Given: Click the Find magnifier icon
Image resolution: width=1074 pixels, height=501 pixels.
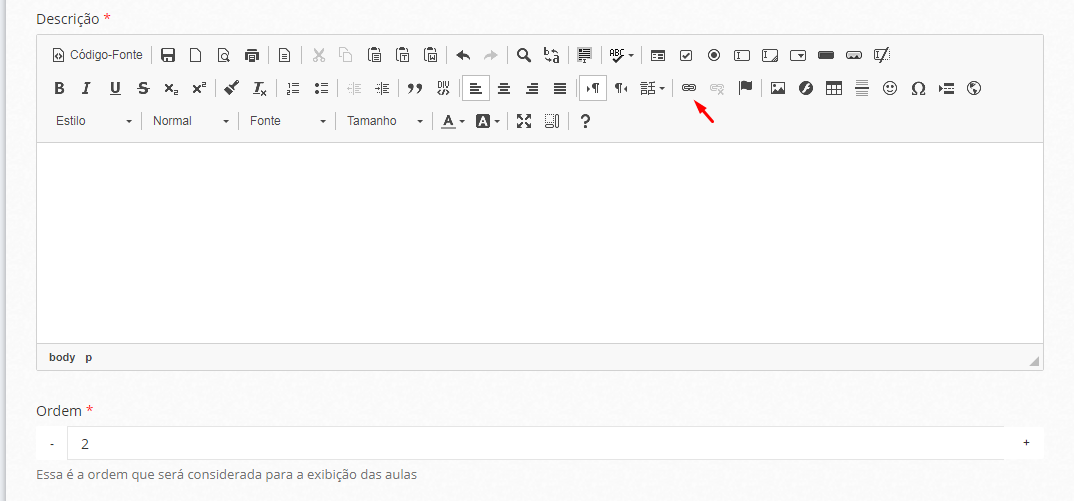Looking at the screenshot, I should 523,55.
